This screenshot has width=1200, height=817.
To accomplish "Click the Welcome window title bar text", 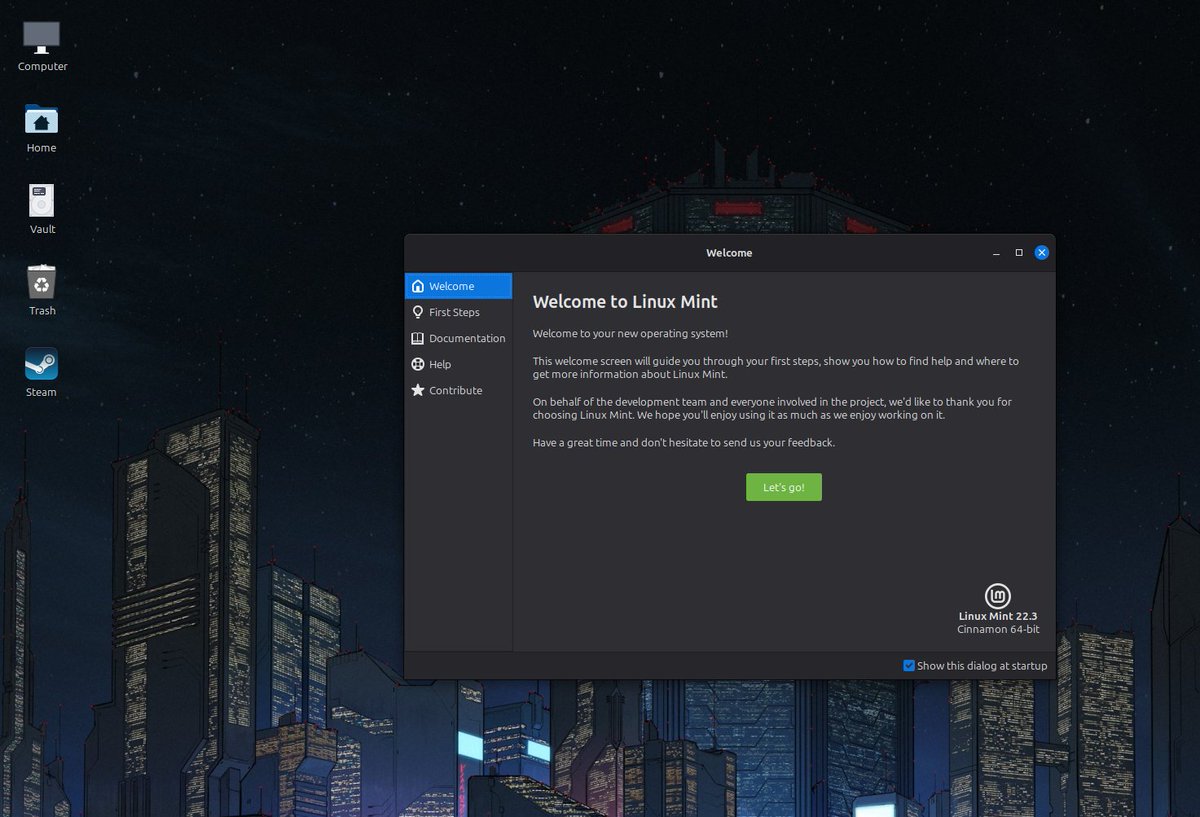I will [729, 253].
